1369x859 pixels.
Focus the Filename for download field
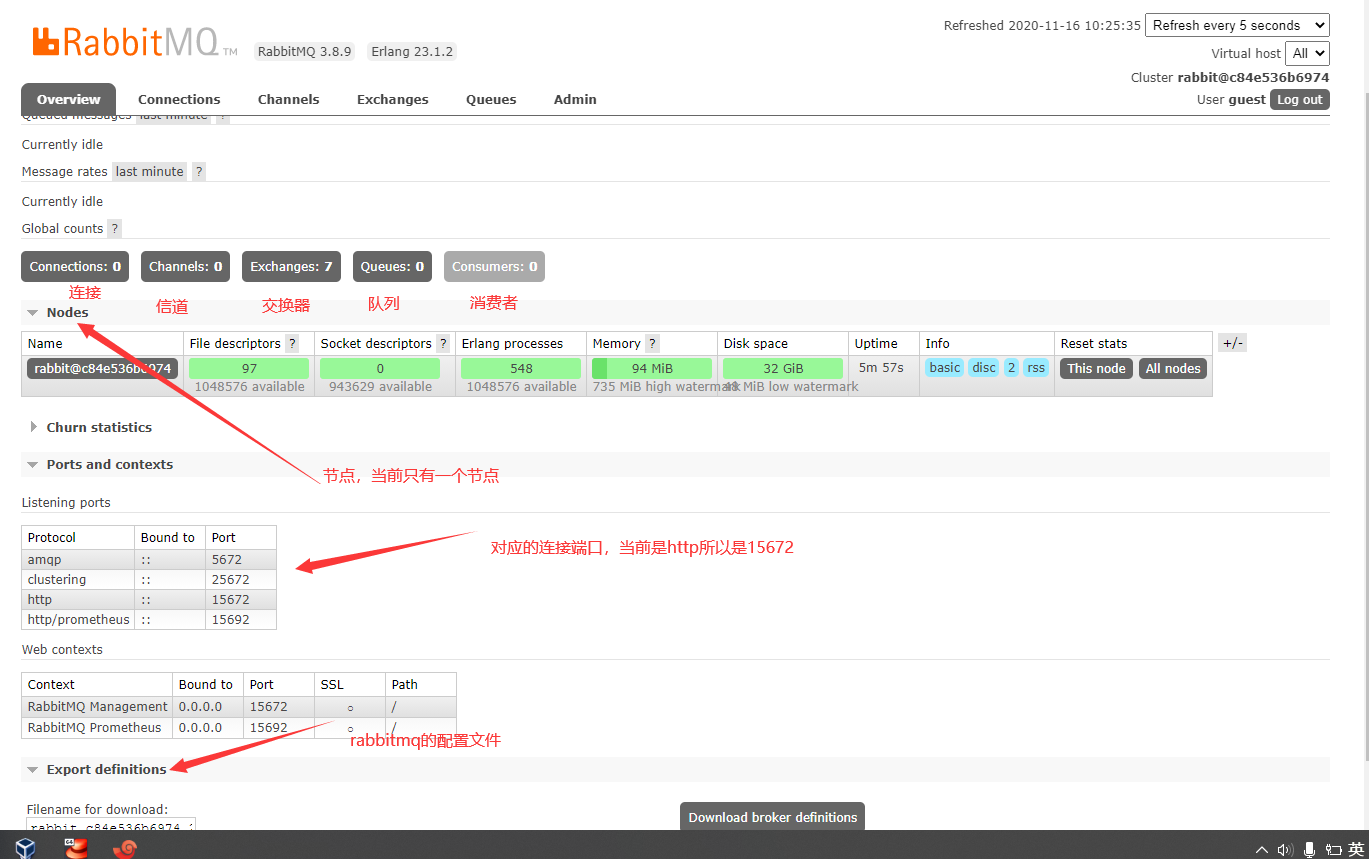(x=111, y=825)
